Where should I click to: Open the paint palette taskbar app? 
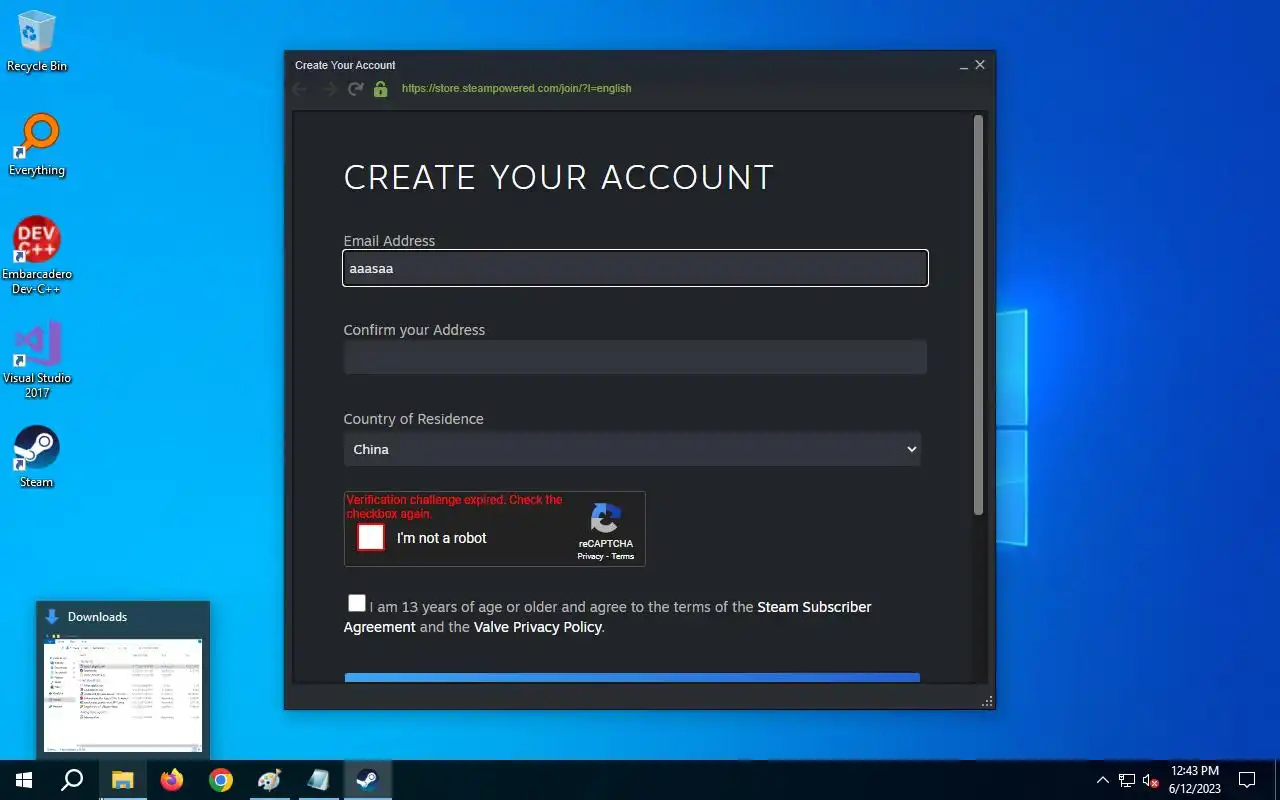[270, 780]
